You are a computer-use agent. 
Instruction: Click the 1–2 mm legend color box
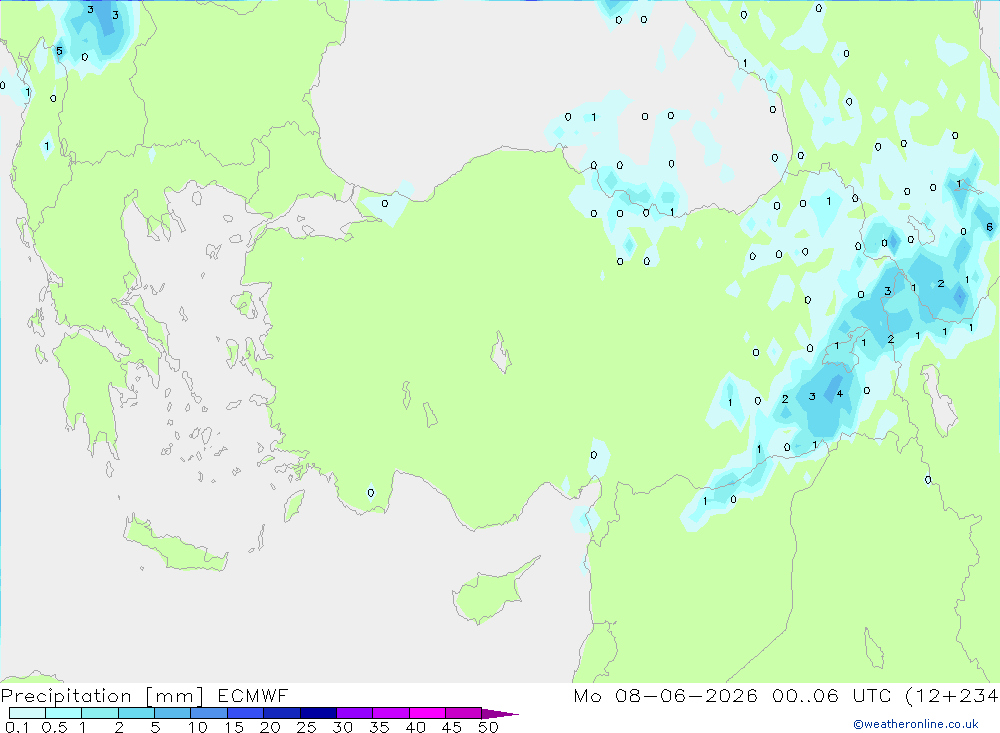(x=99, y=713)
